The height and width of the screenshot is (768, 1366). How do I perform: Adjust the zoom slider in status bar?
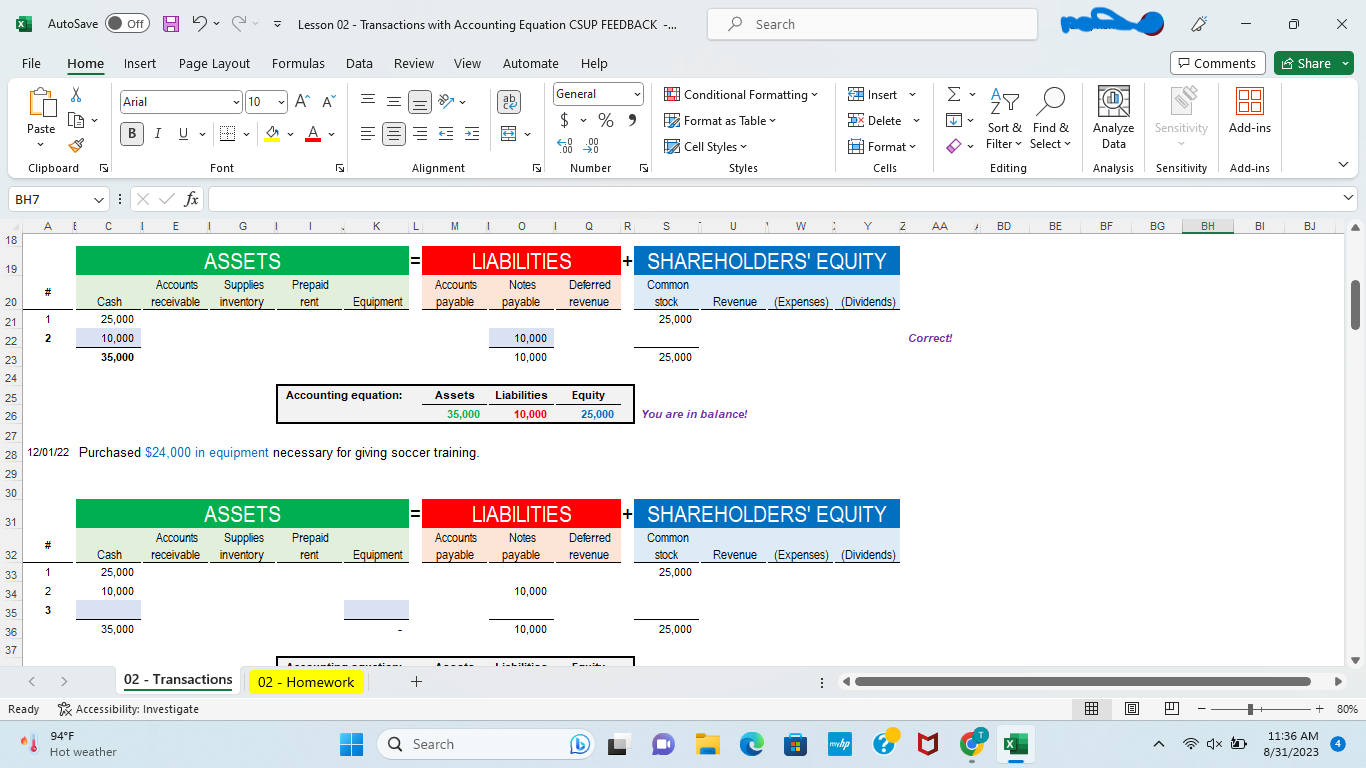(1250, 709)
